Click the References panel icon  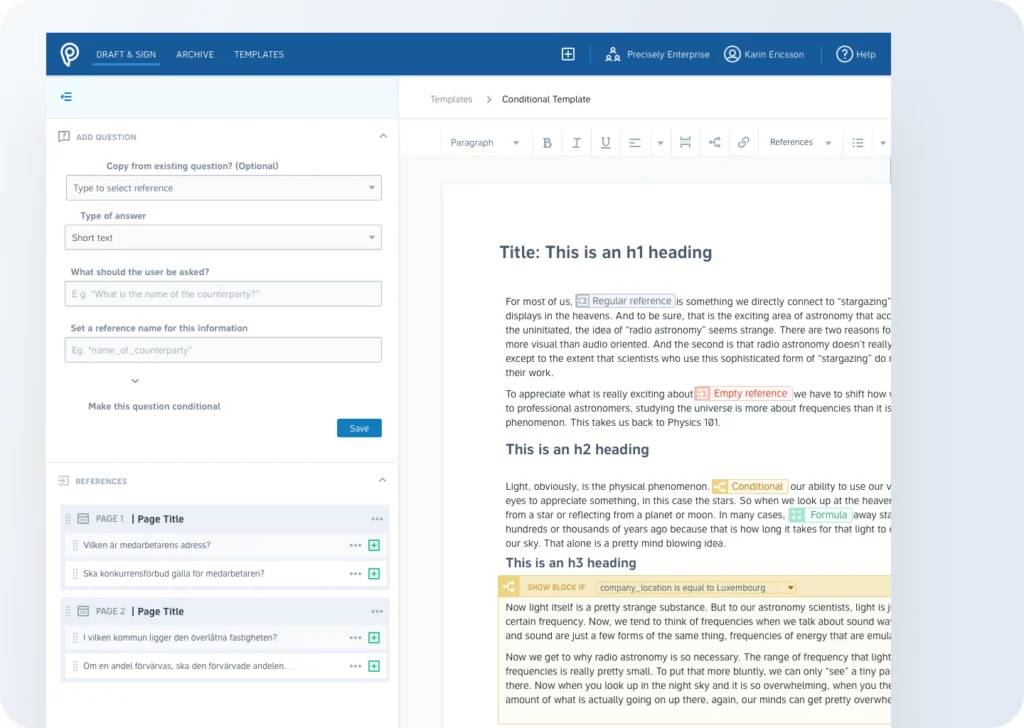click(63, 481)
